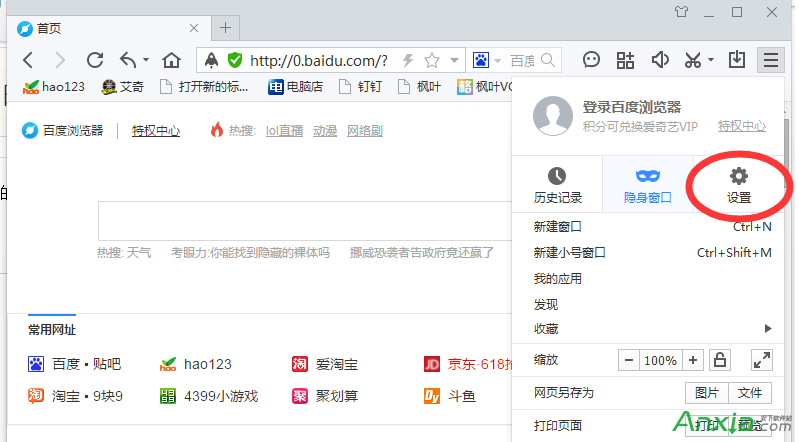Increase zoom with plus button
799x442 pixels.
693,360
